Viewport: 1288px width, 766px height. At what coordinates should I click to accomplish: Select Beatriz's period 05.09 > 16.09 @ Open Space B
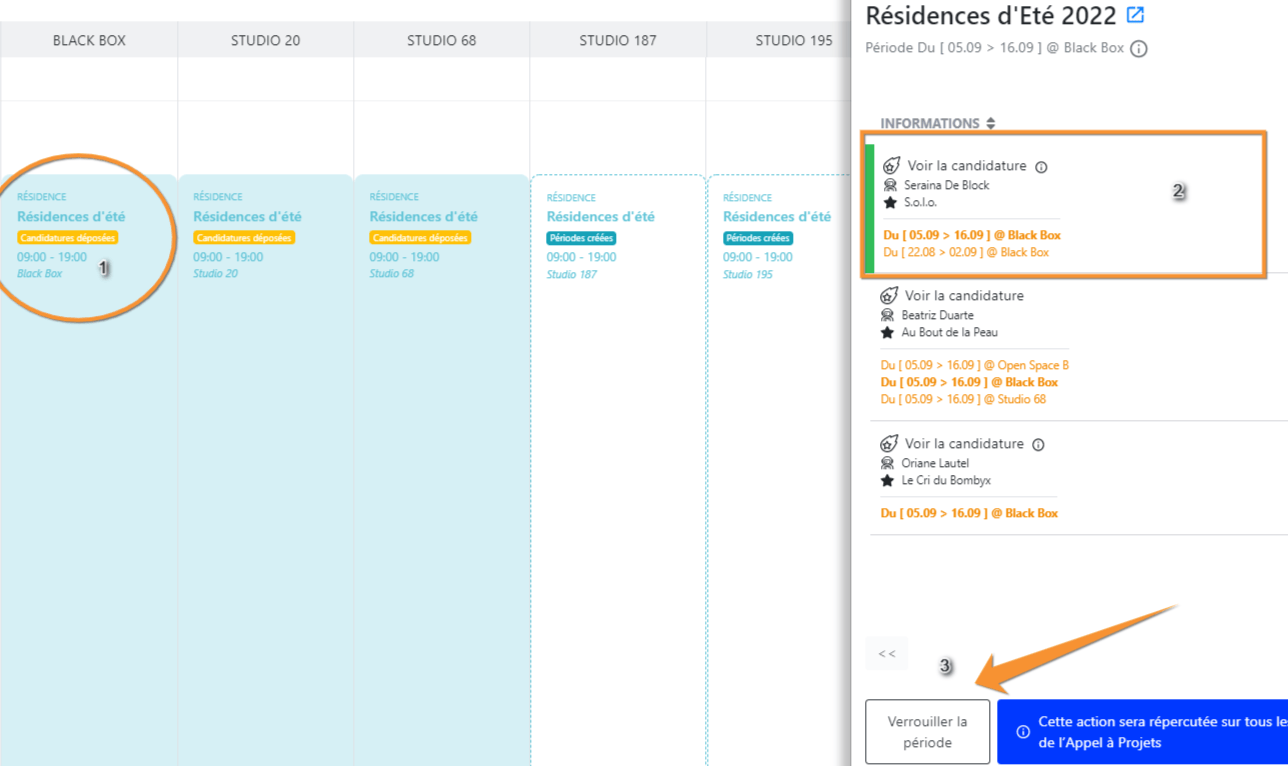[974, 365]
